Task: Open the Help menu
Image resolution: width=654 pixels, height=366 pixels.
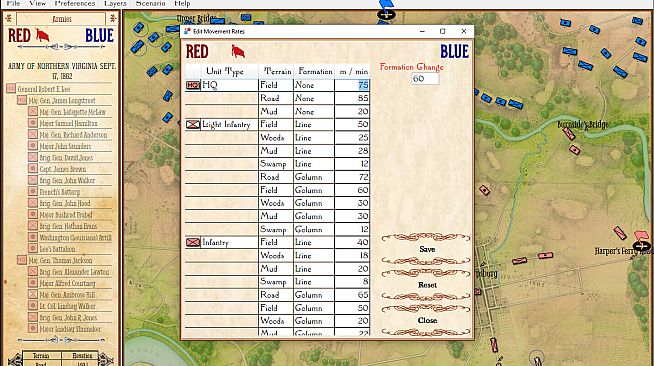Action: click(182, 3)
